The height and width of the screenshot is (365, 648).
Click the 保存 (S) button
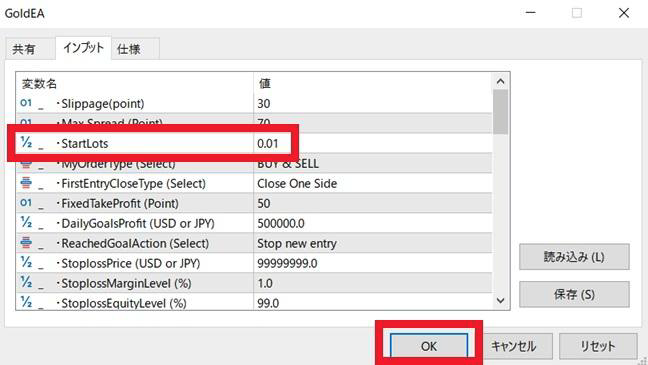click(x=574, y=294)
